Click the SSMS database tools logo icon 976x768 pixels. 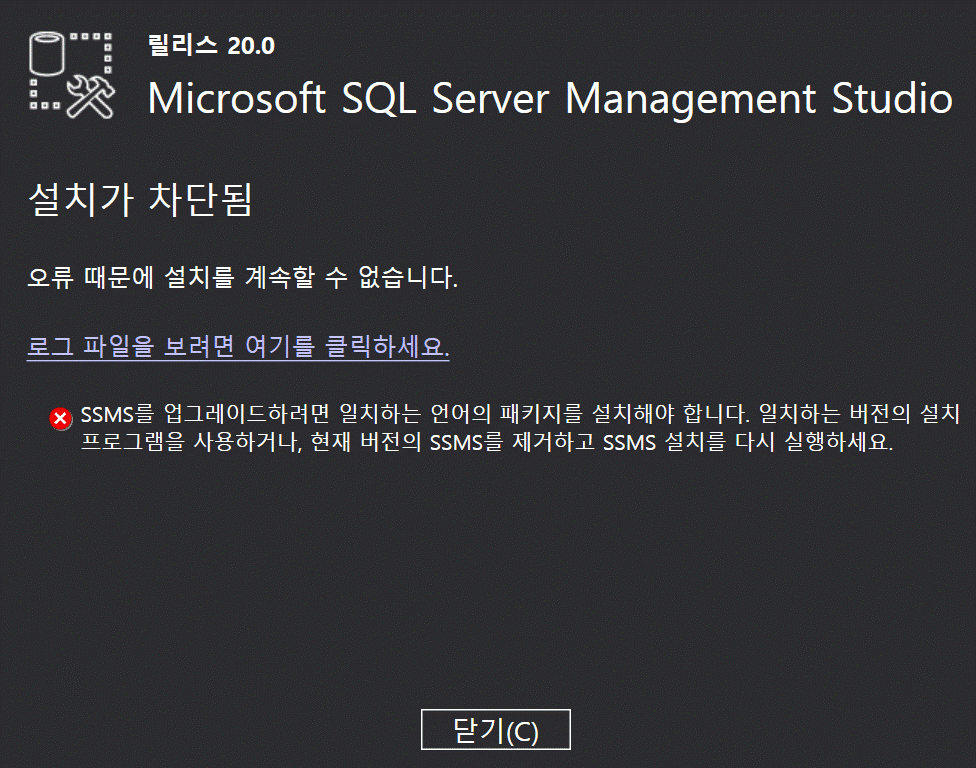(72, 75)
